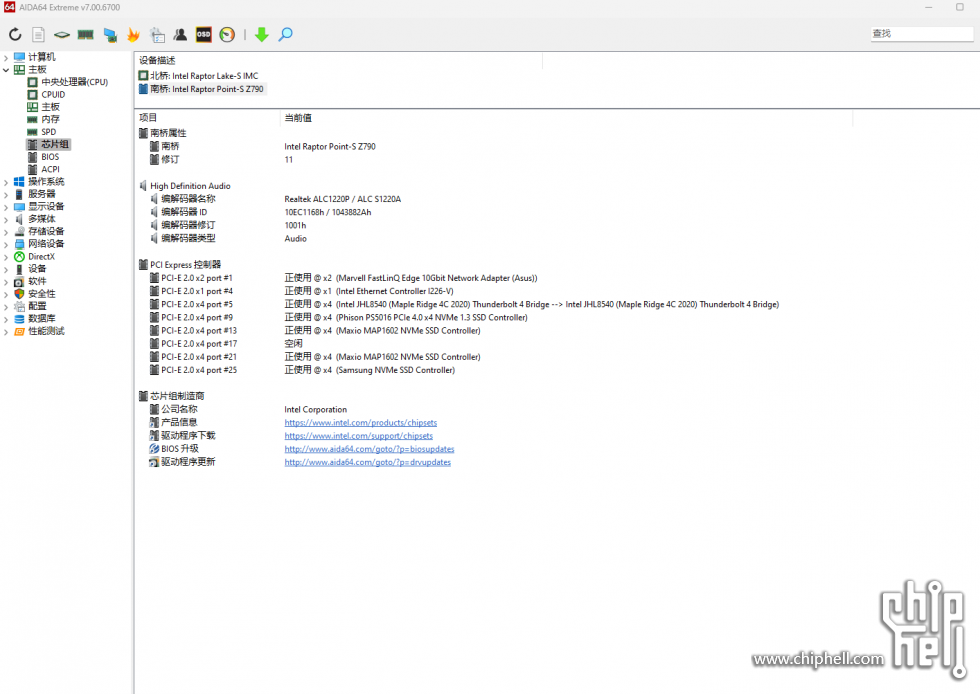Click in the 查找 search field
The width and height of the screenshot is (980, 694).
pos(922,34)
